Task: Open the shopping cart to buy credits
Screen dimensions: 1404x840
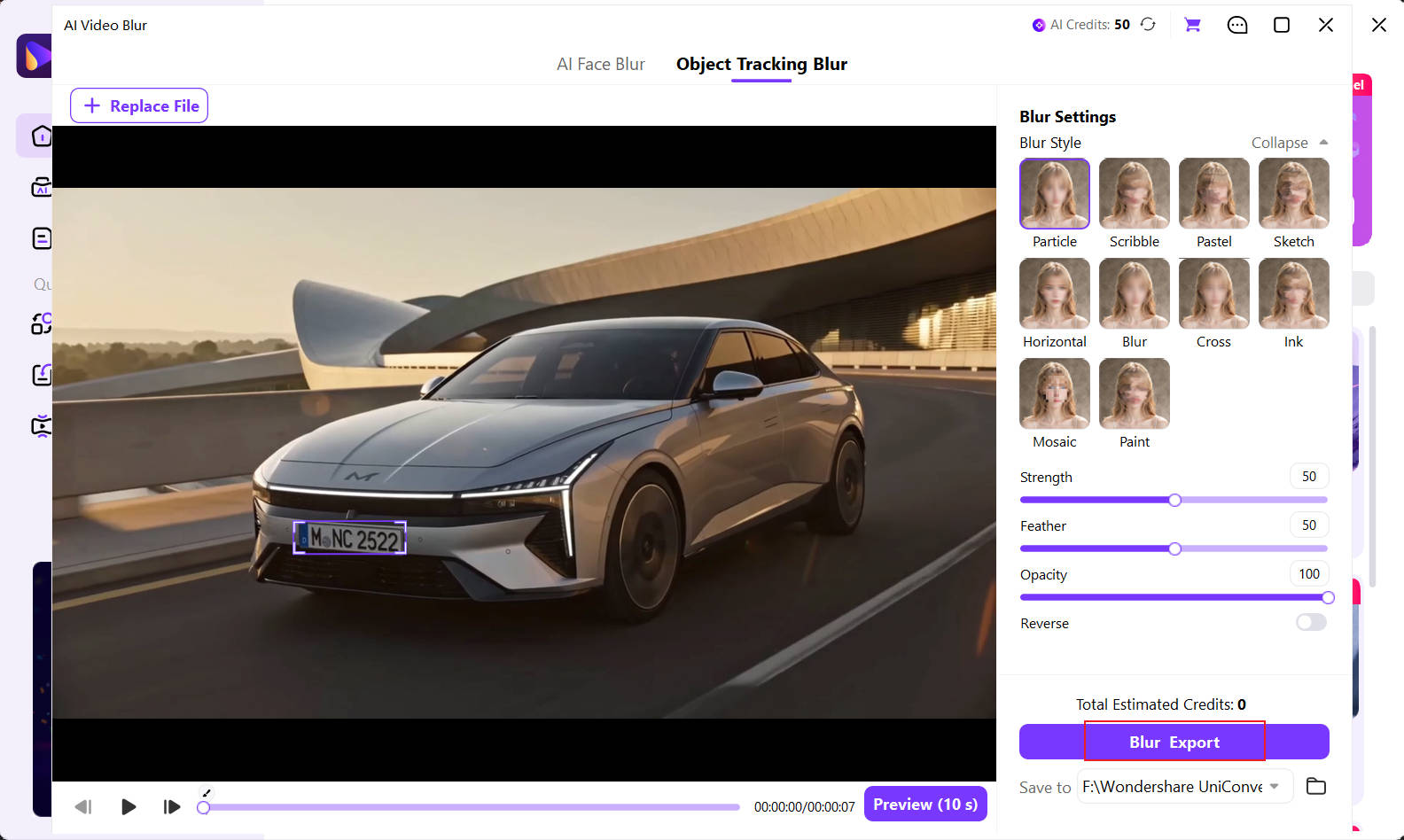Action: tap(1192, 25)
